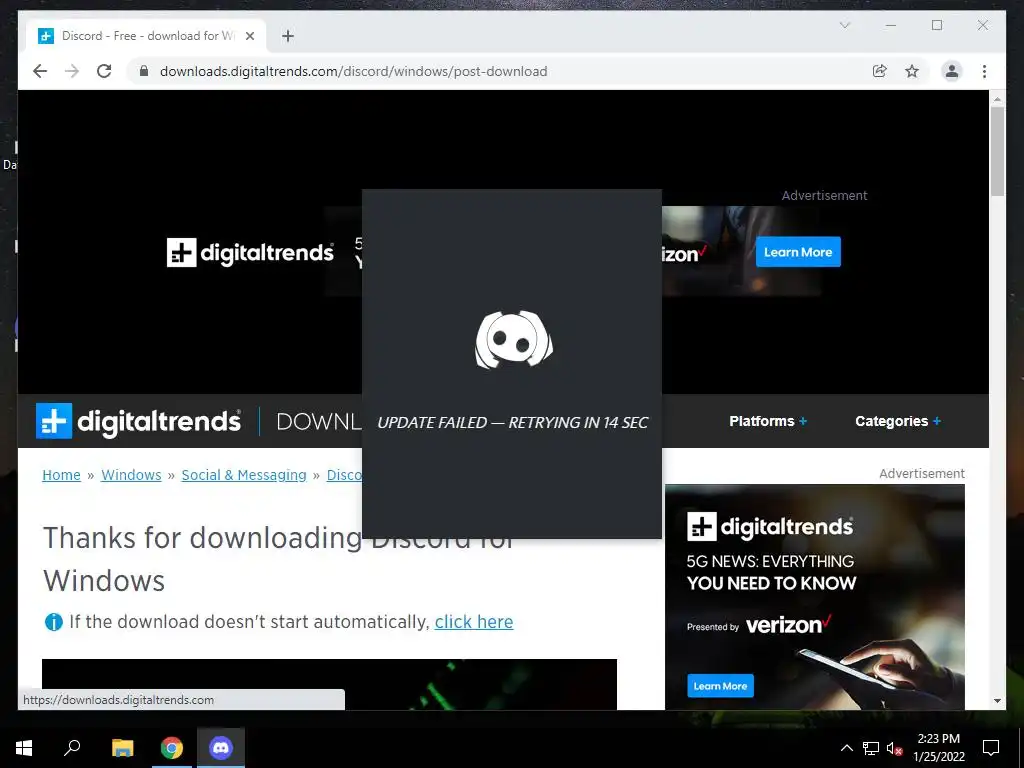
Task: Select the Discord - Free download tab
Action: pos(146,36)
